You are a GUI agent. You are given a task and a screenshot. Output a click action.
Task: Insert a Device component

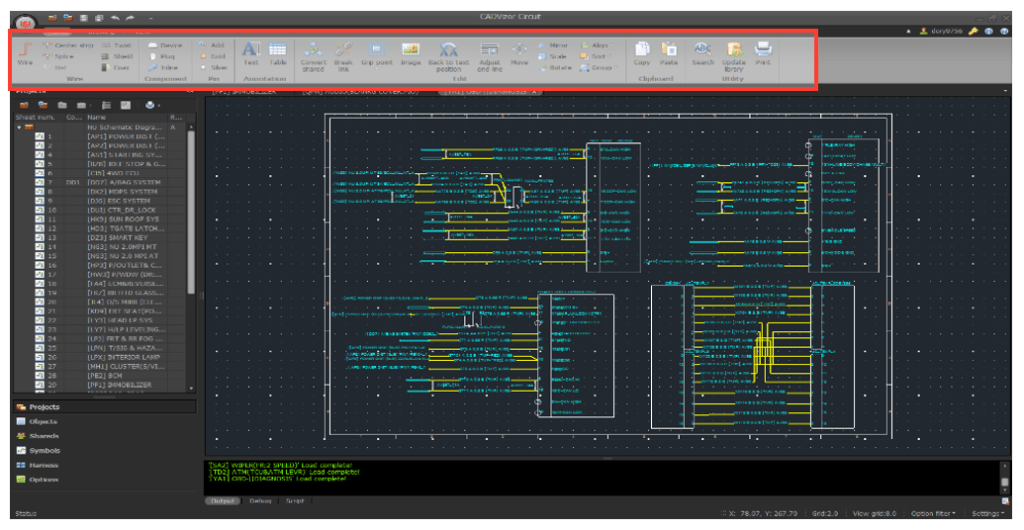[165, 46]
